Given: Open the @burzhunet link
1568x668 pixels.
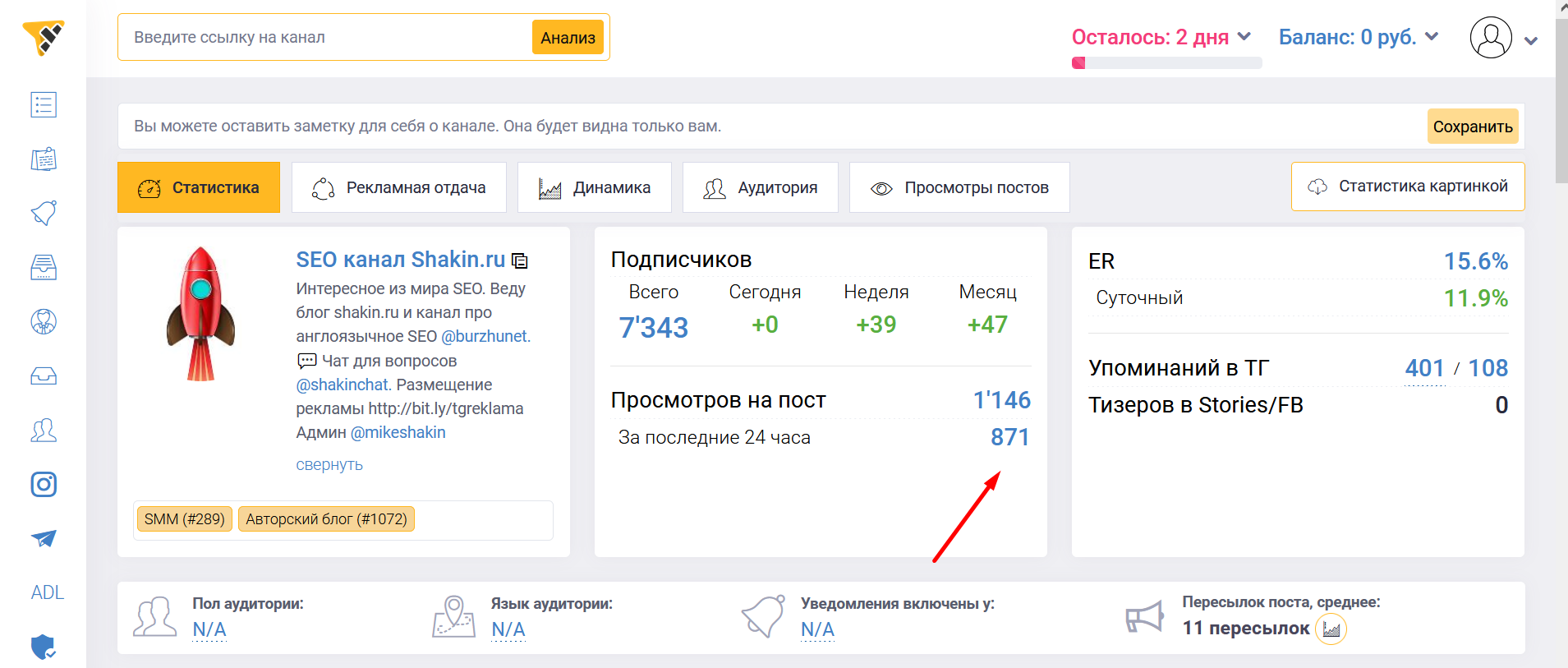Looking at the screenshot, I should tap(485, 336).
